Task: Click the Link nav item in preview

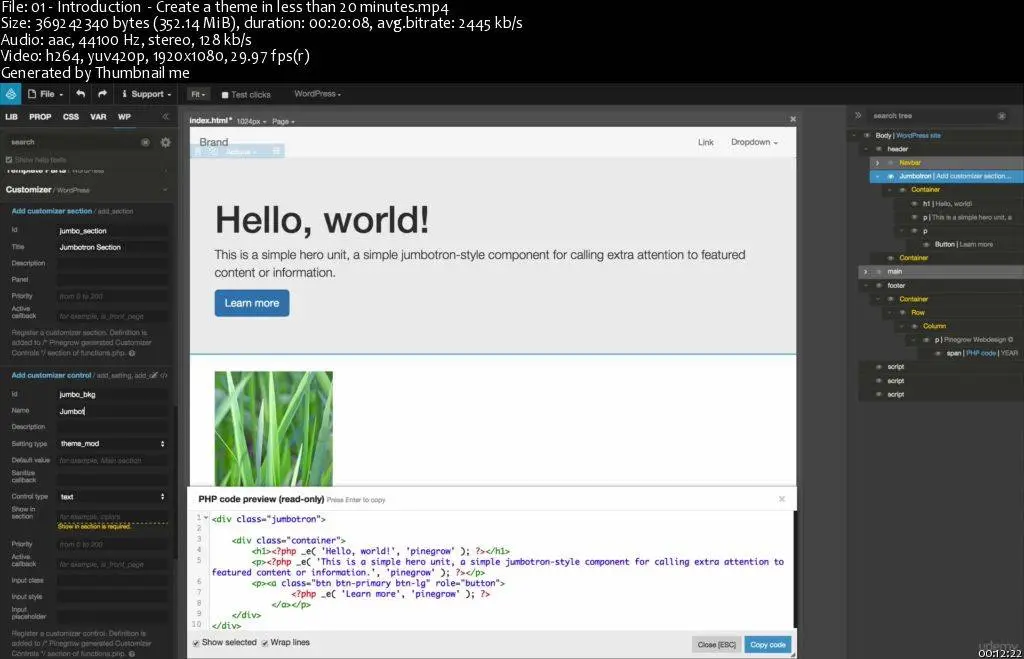Action: 705,142
